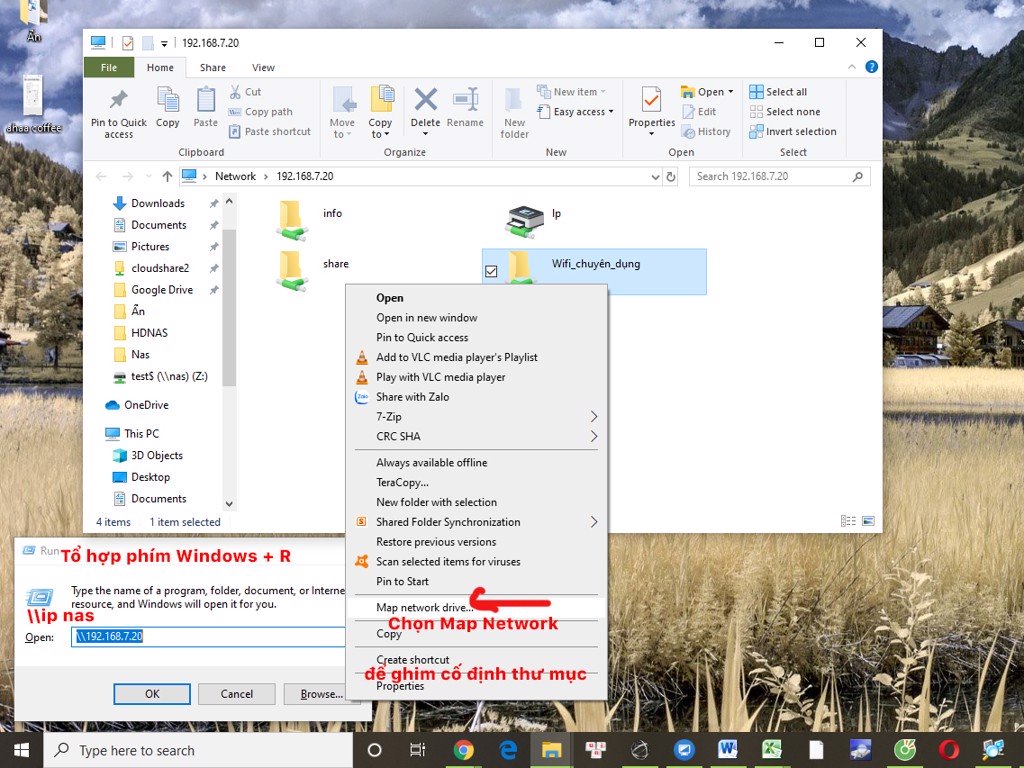1024x768 pixels.
Task: Go up one folder level arrow
Action: (x=167, y=176)
